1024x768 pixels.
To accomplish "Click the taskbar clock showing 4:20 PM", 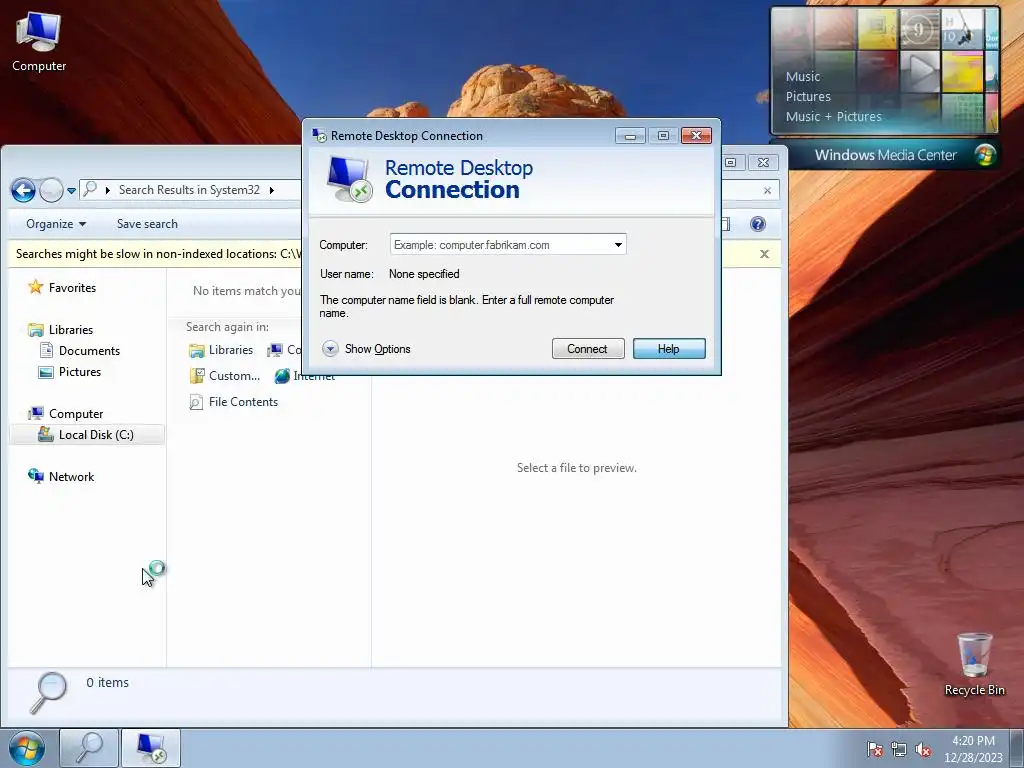I will pyautogui.click(x=973, y=749).
